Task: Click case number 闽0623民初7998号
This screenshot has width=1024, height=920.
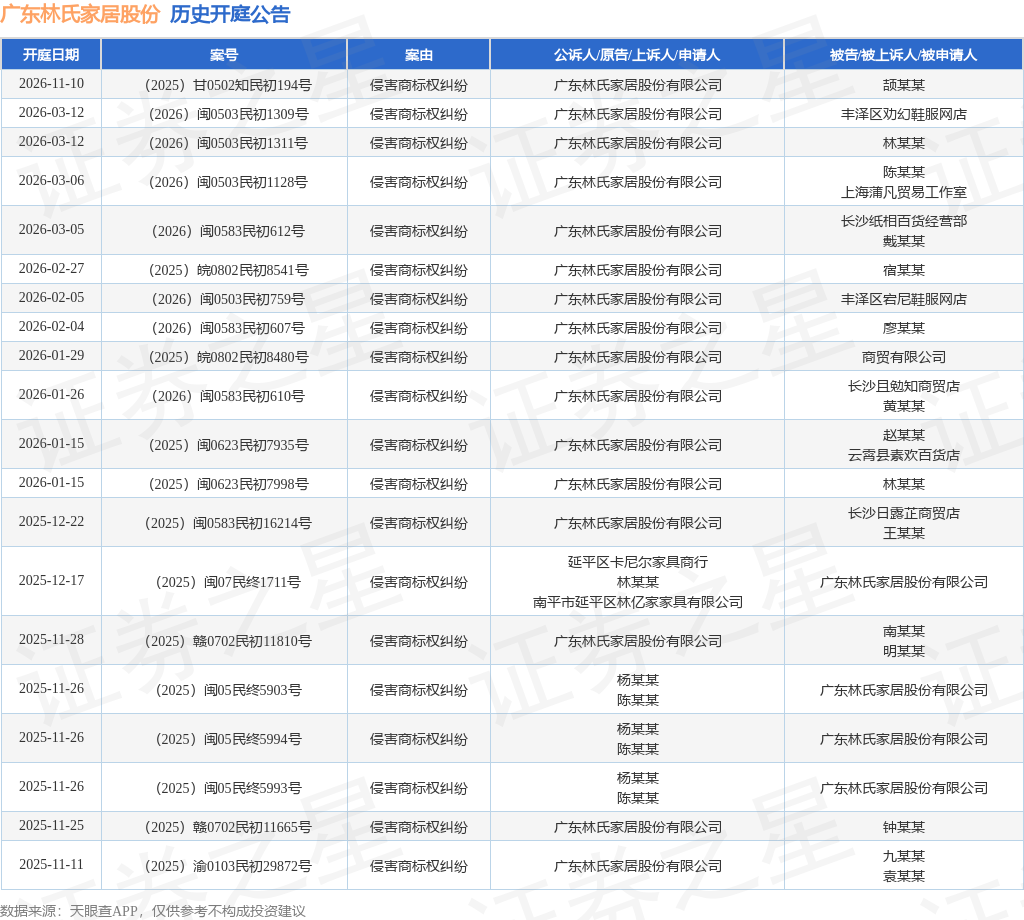Action: [x=228, y=484]
